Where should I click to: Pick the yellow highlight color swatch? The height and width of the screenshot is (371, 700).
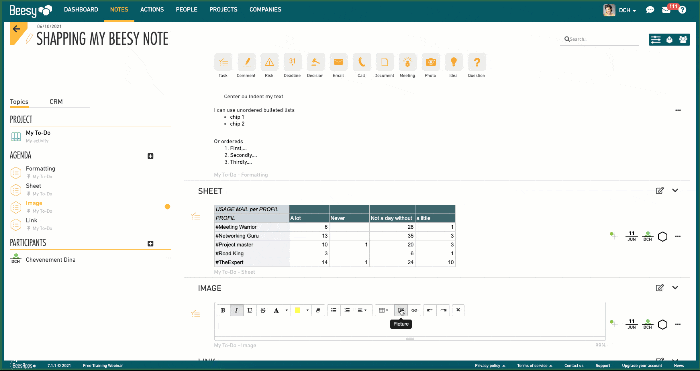click(x=298, y=310)
